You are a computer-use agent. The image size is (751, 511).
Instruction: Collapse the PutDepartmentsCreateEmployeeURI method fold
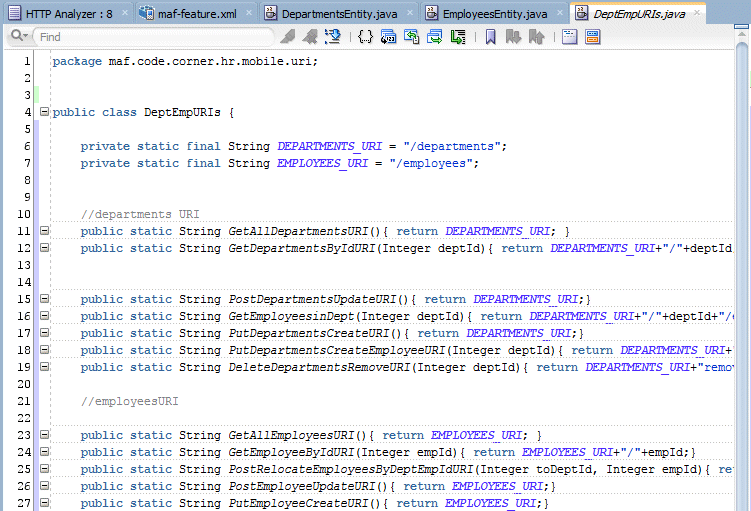coord(44,350)
